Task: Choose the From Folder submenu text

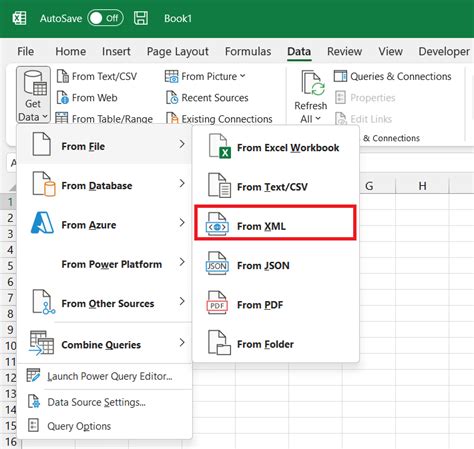Action: pos(265,344)
